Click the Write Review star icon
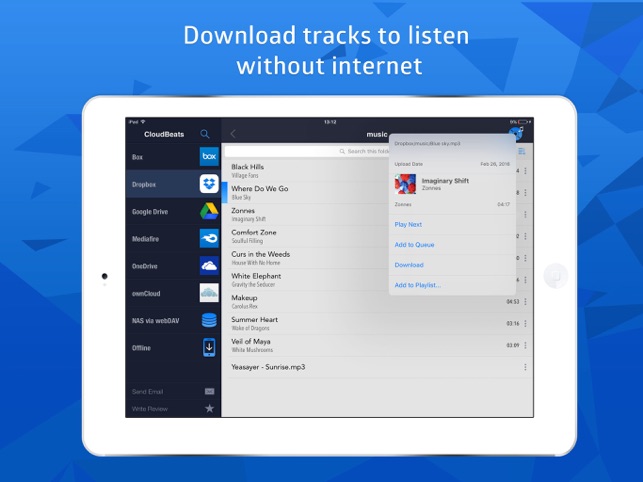Viewport: 643px width, 482px height. (210, 408)
